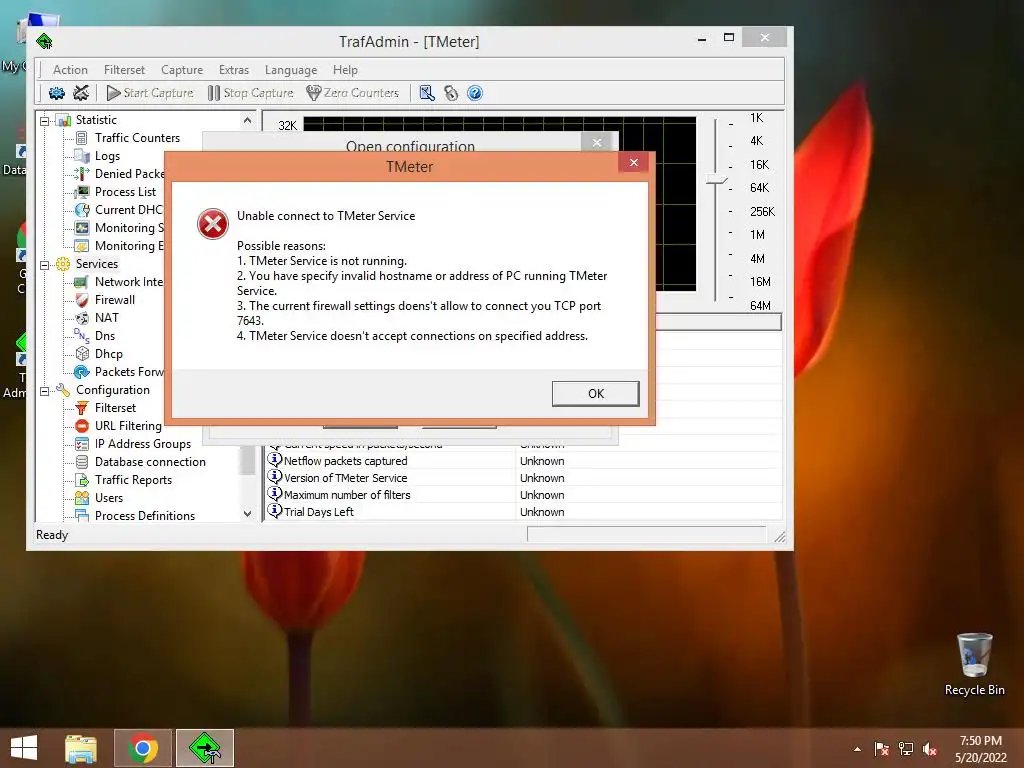Click the chain links icon in toolbar
The image size is (1024, 768).
[451, 93]
